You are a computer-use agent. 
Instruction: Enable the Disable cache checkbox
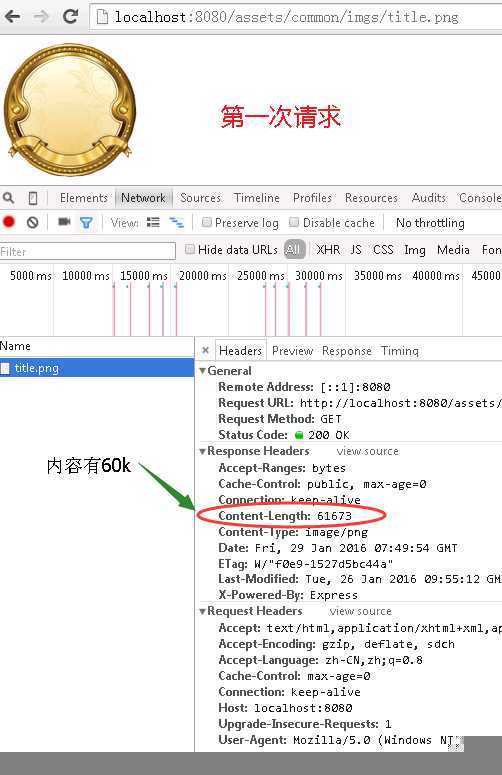coord(294,222)
